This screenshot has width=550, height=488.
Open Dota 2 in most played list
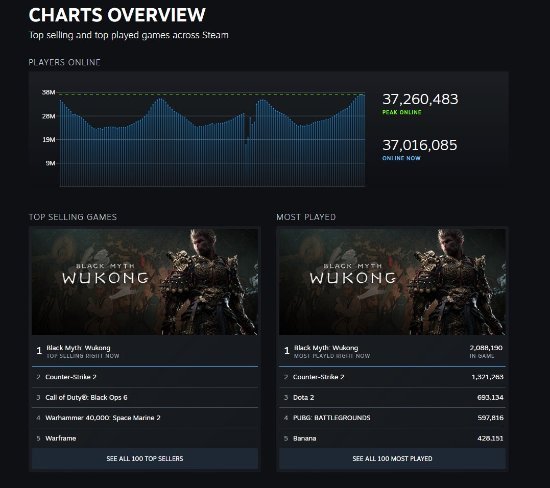click(x=393, y=397)
